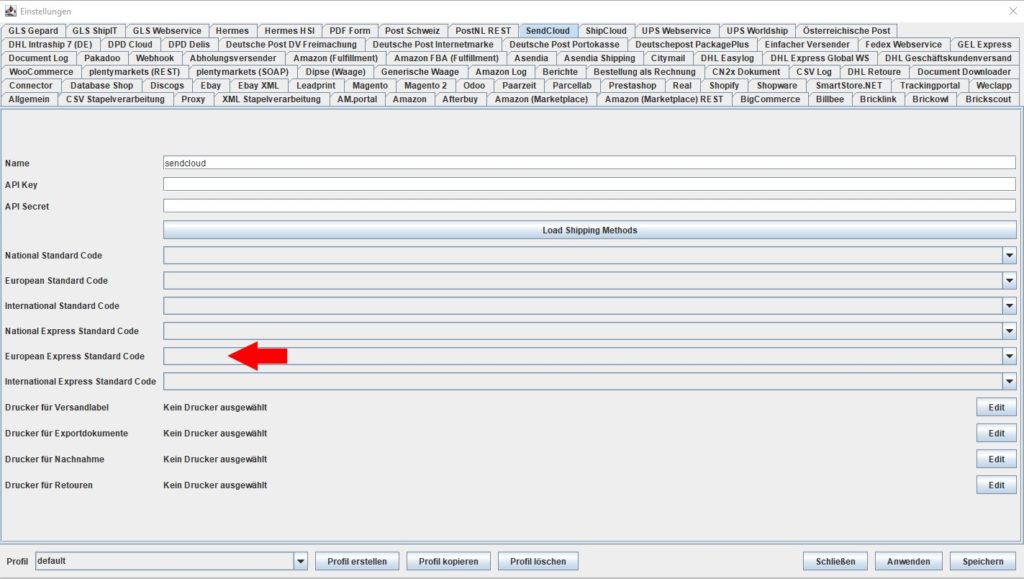Click Profil kopieren button
Viewport: 1024px width, 579px height.
(x=448, y=561)
